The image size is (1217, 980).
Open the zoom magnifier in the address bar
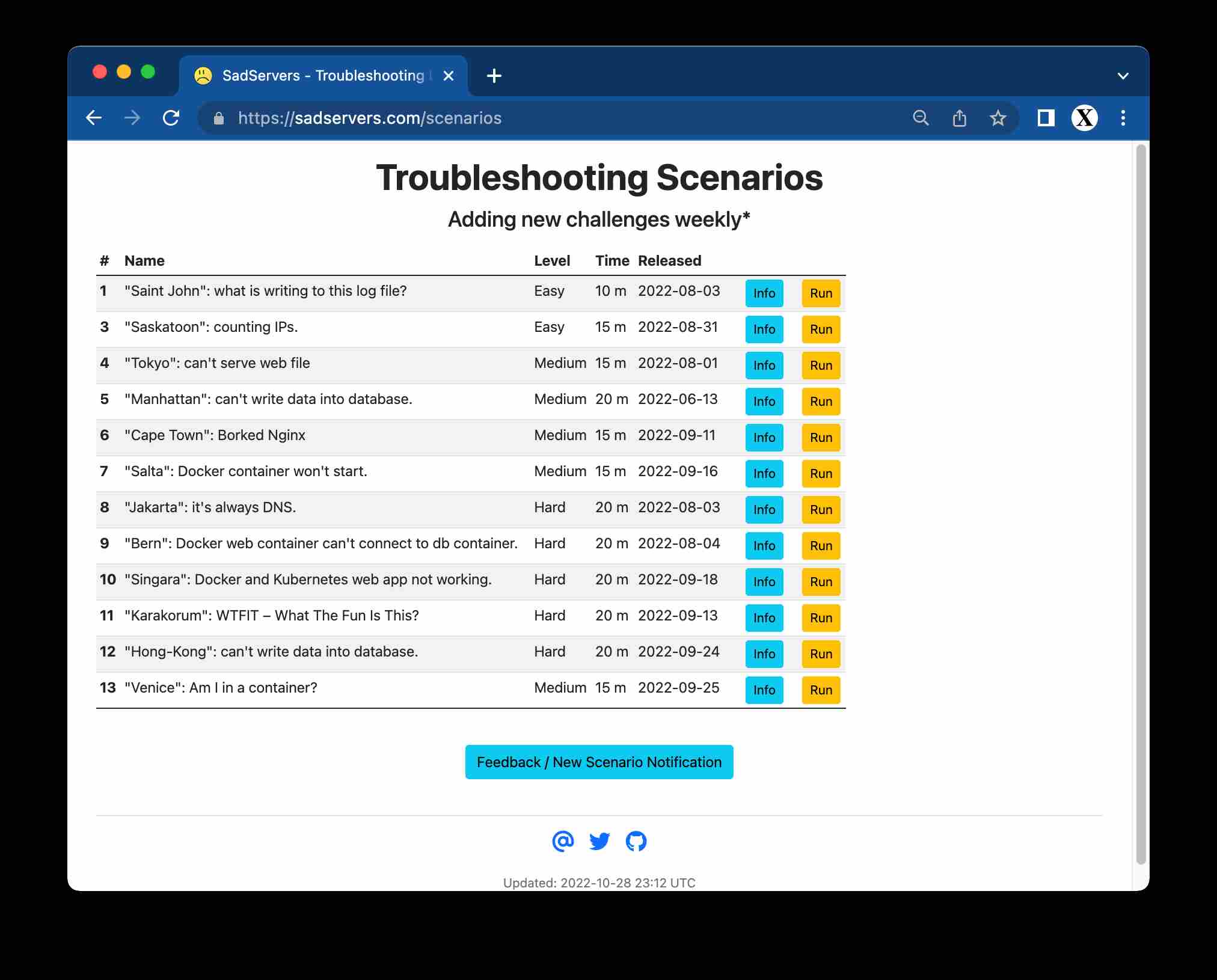[921, 118]
